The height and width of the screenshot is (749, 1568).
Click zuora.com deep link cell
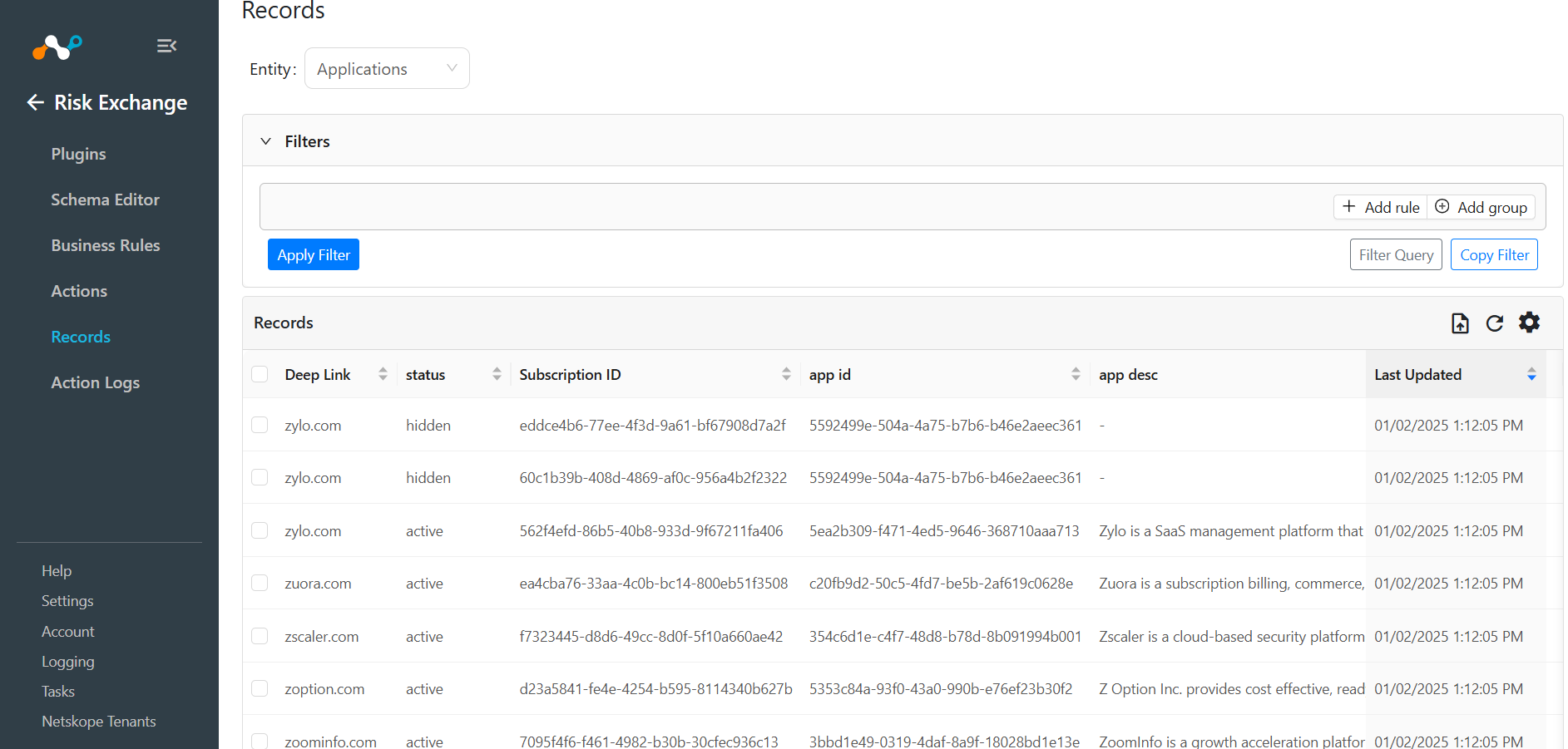[x=318, y=584]
